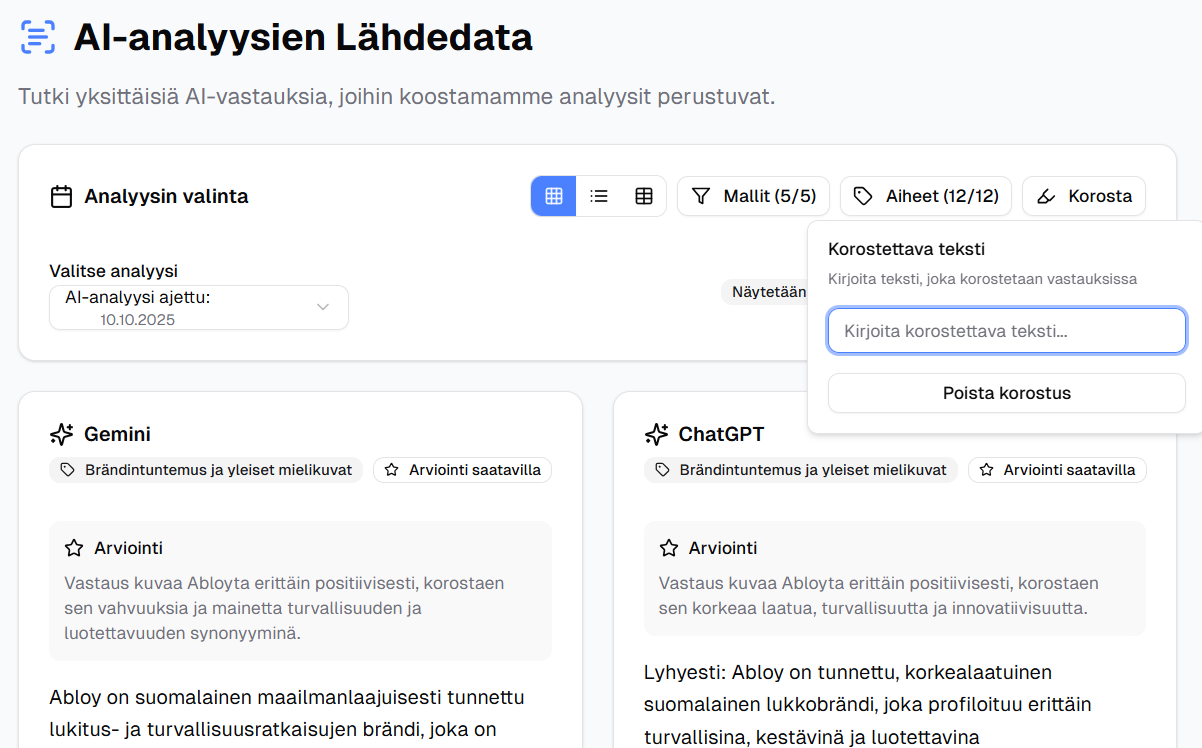The height and width of the screenshot is (748, 1202).
Task: Focus the Kirjoita korostettava teksti field
Action: tap(1006, 331)
